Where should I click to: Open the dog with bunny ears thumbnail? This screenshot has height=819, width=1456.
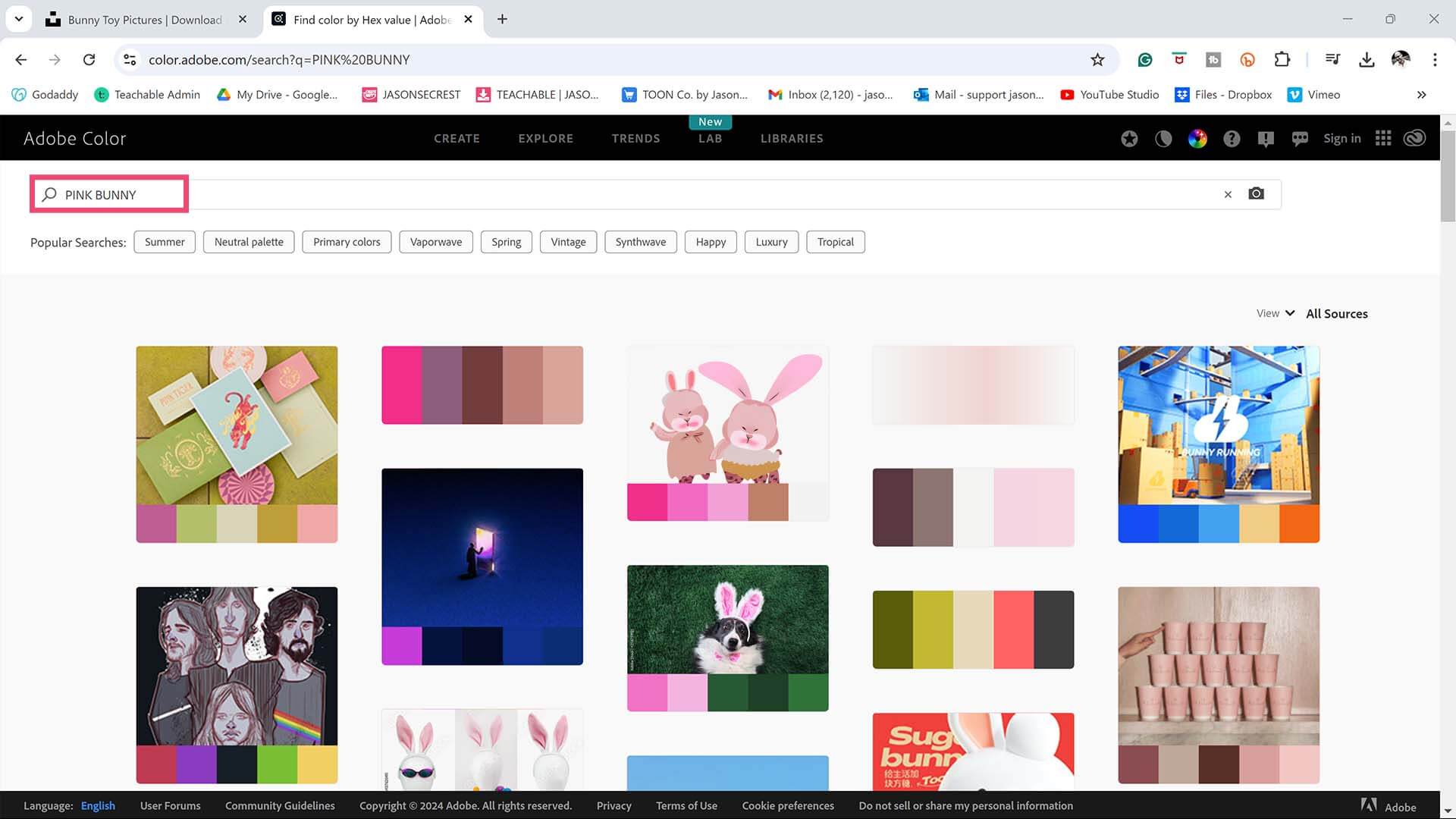[x=727, y=619]
